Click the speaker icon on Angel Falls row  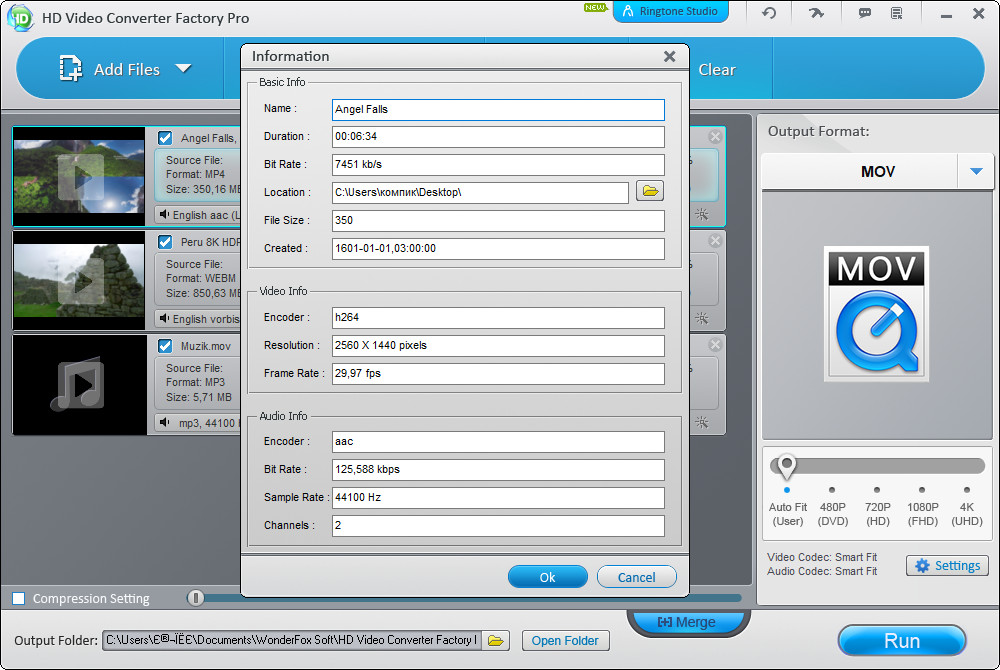tap(165, 214)
